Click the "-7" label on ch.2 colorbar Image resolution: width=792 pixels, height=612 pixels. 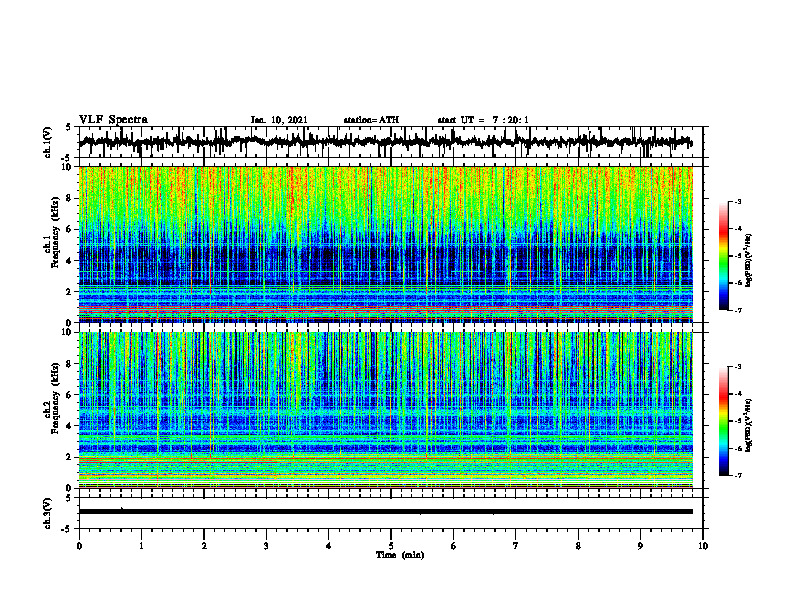coord(738,476)
